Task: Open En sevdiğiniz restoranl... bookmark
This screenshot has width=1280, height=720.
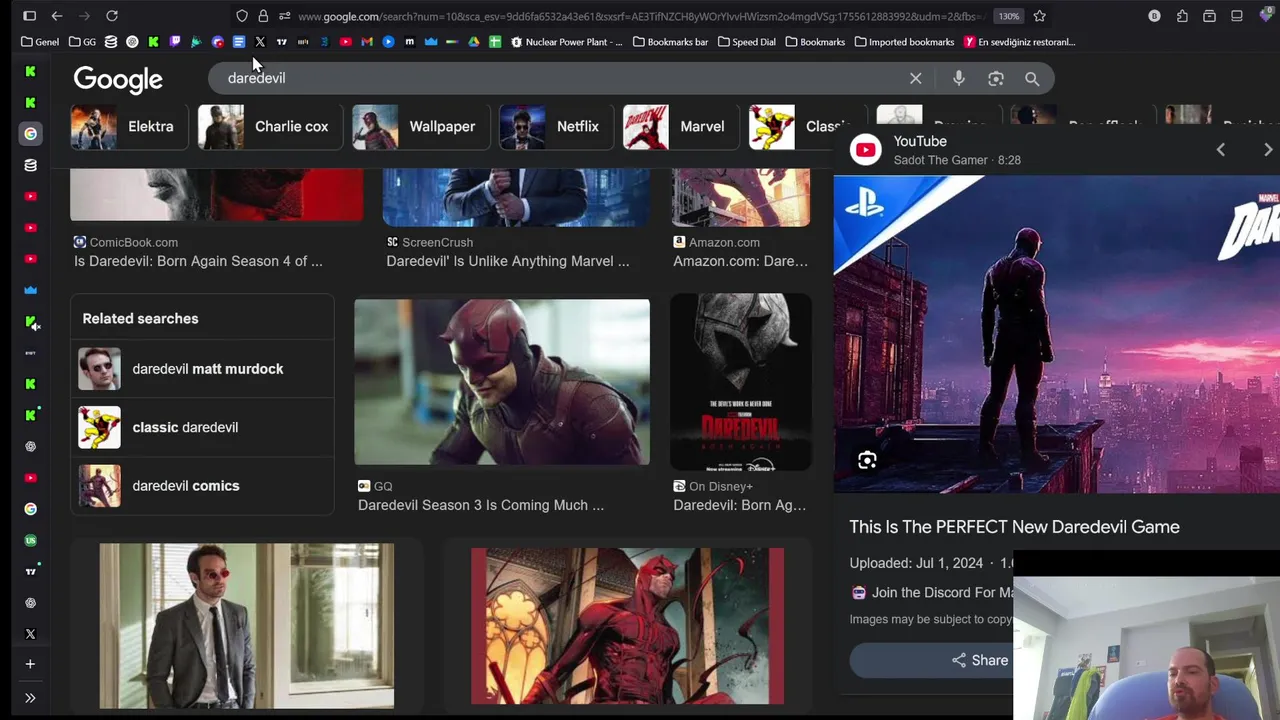Action: [1020, 42]
